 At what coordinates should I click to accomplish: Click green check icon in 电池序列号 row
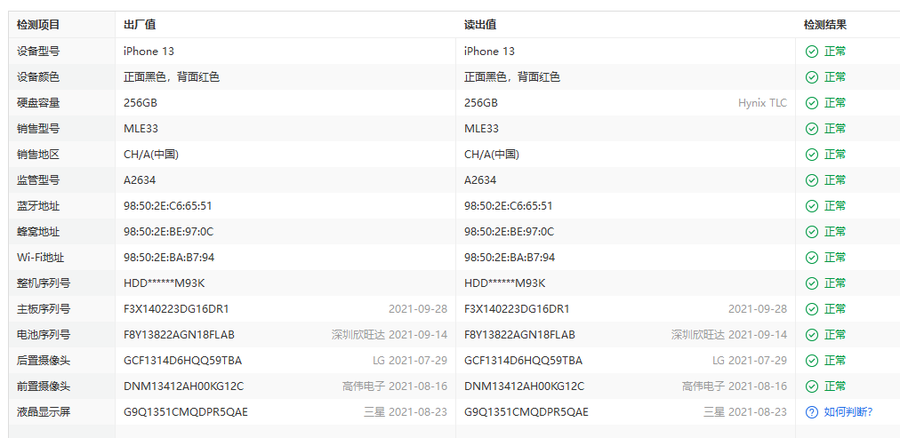coord(812,335)
